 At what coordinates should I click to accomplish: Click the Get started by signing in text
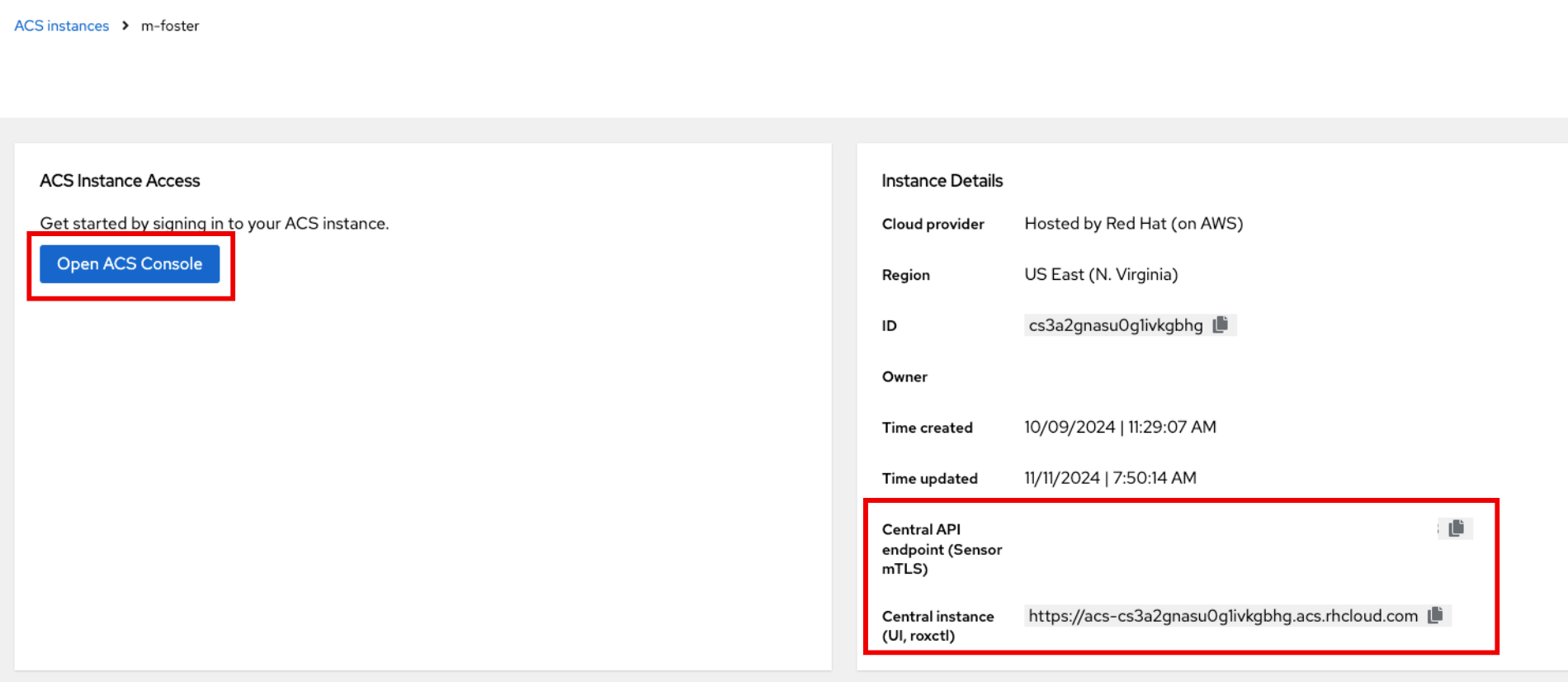click(215, 224)
